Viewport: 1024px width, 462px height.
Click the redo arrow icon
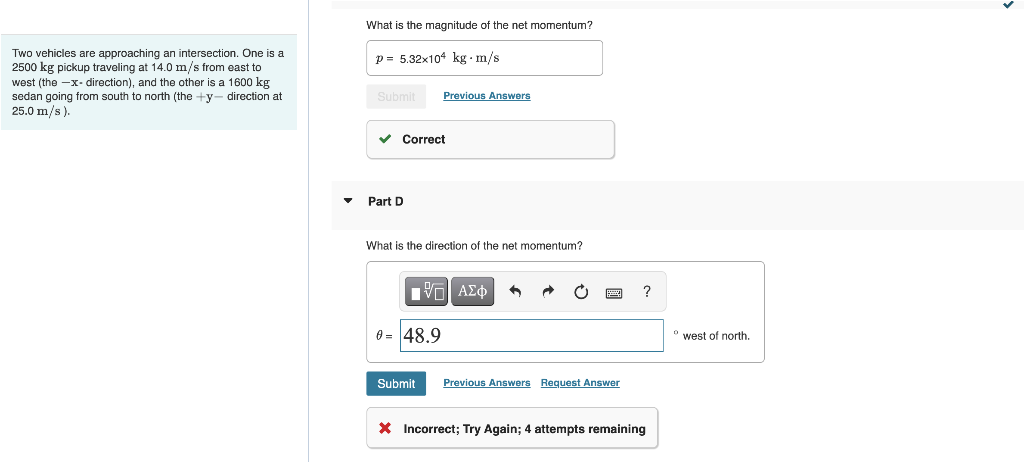click(548, 291)
